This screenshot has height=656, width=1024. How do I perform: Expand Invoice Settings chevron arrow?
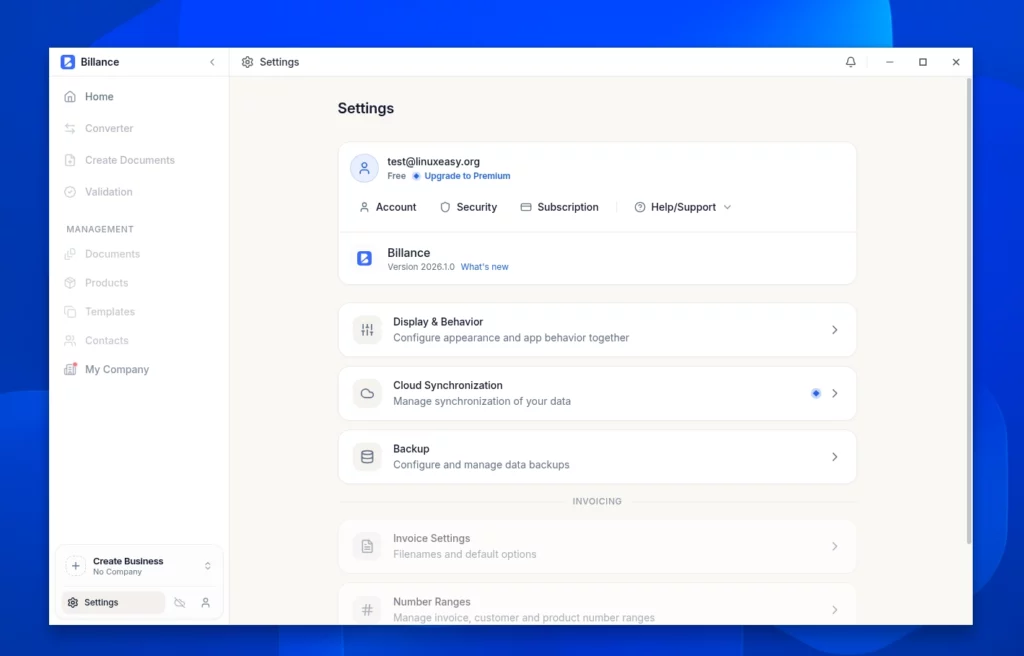pyautogui.click(x=835, y=546)
